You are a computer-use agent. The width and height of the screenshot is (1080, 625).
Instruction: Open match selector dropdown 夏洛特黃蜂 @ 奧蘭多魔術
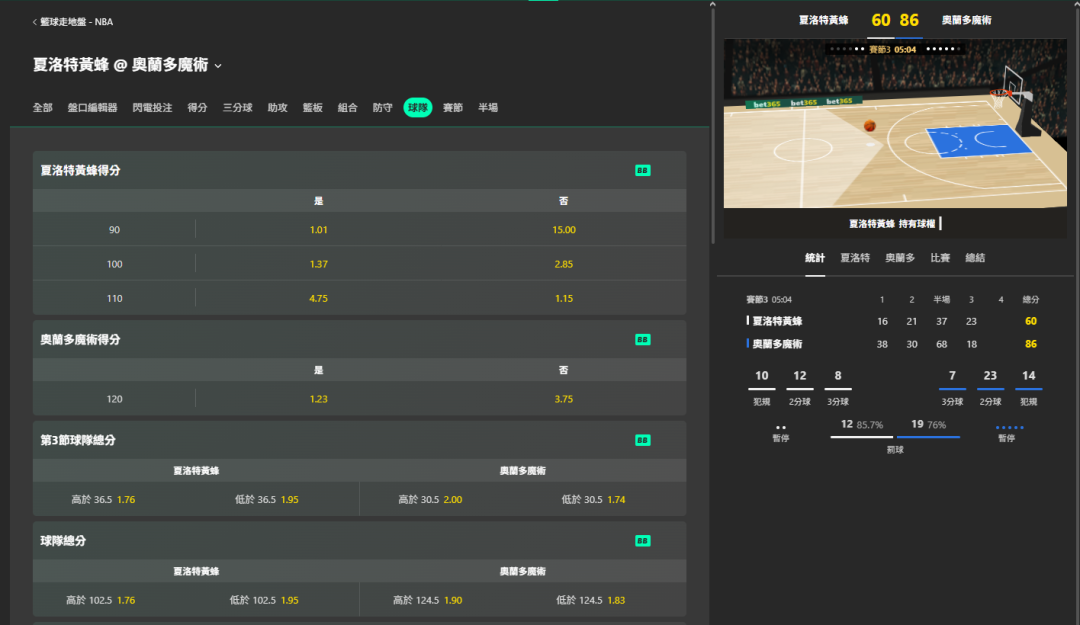(218, 66)
